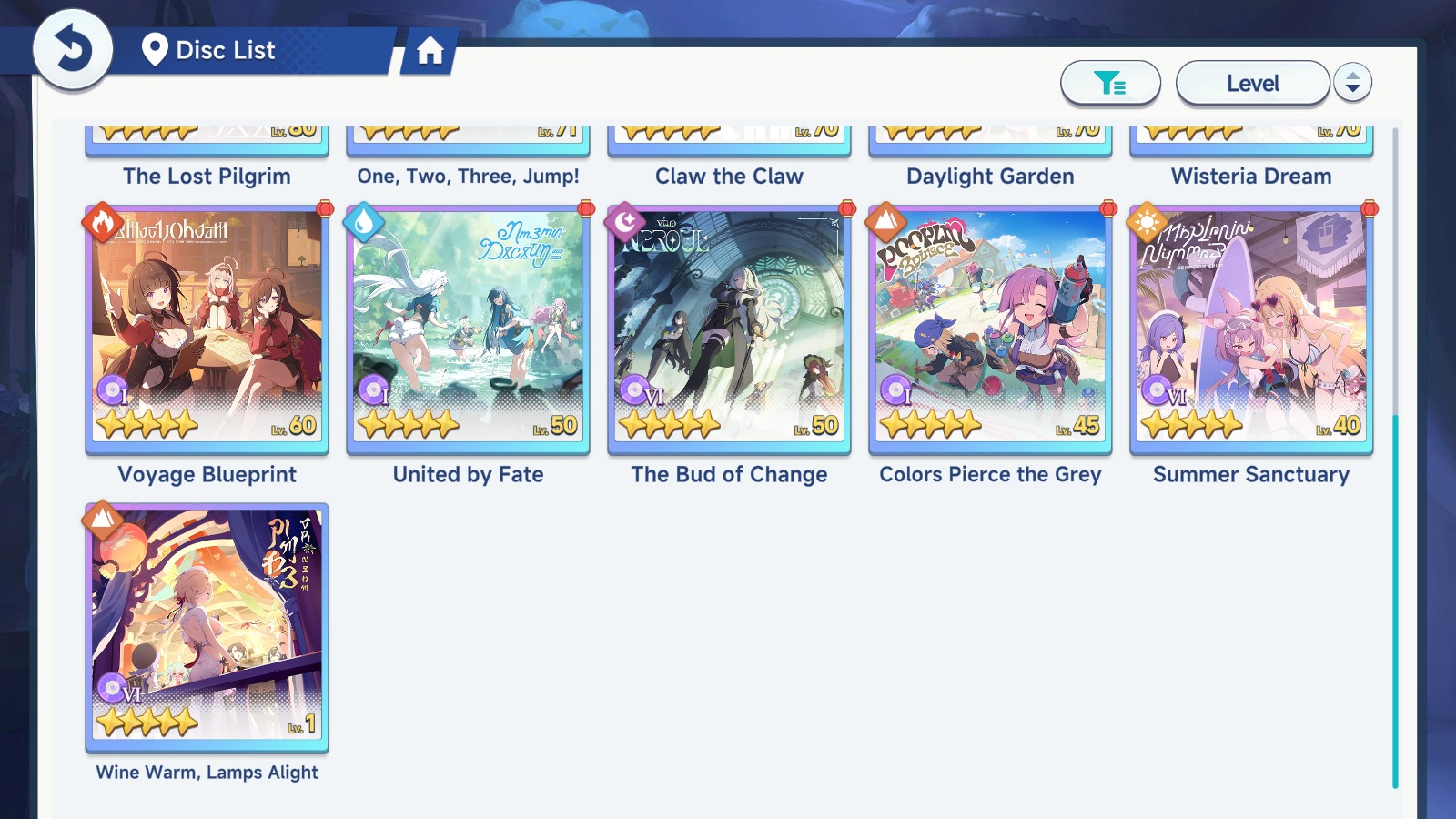Open the Level sort dropdown
This screenshot has height=819, width=1456.
pyautogui.click(x=1253, y=84)
